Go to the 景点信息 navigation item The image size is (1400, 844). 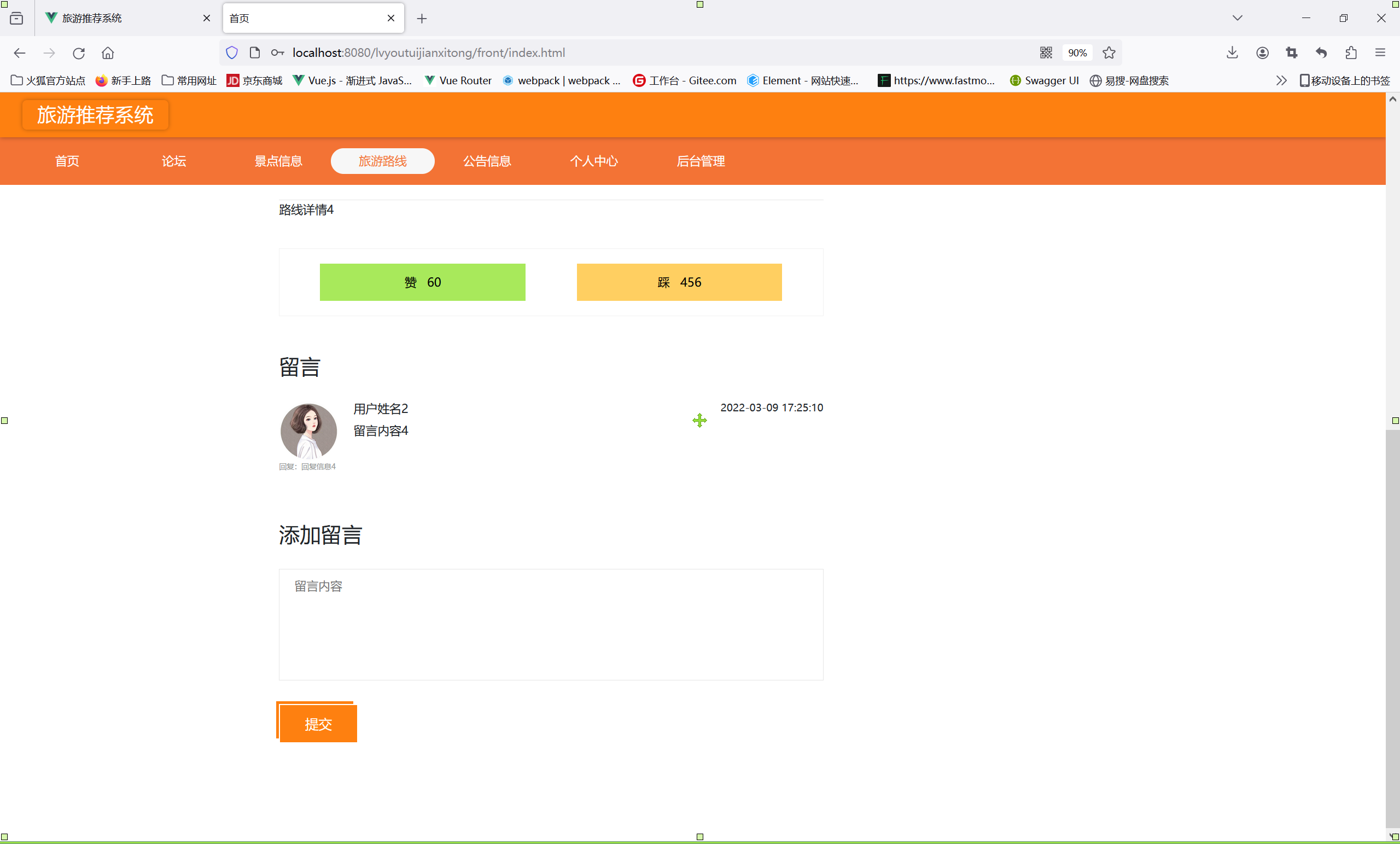(278, 161)
